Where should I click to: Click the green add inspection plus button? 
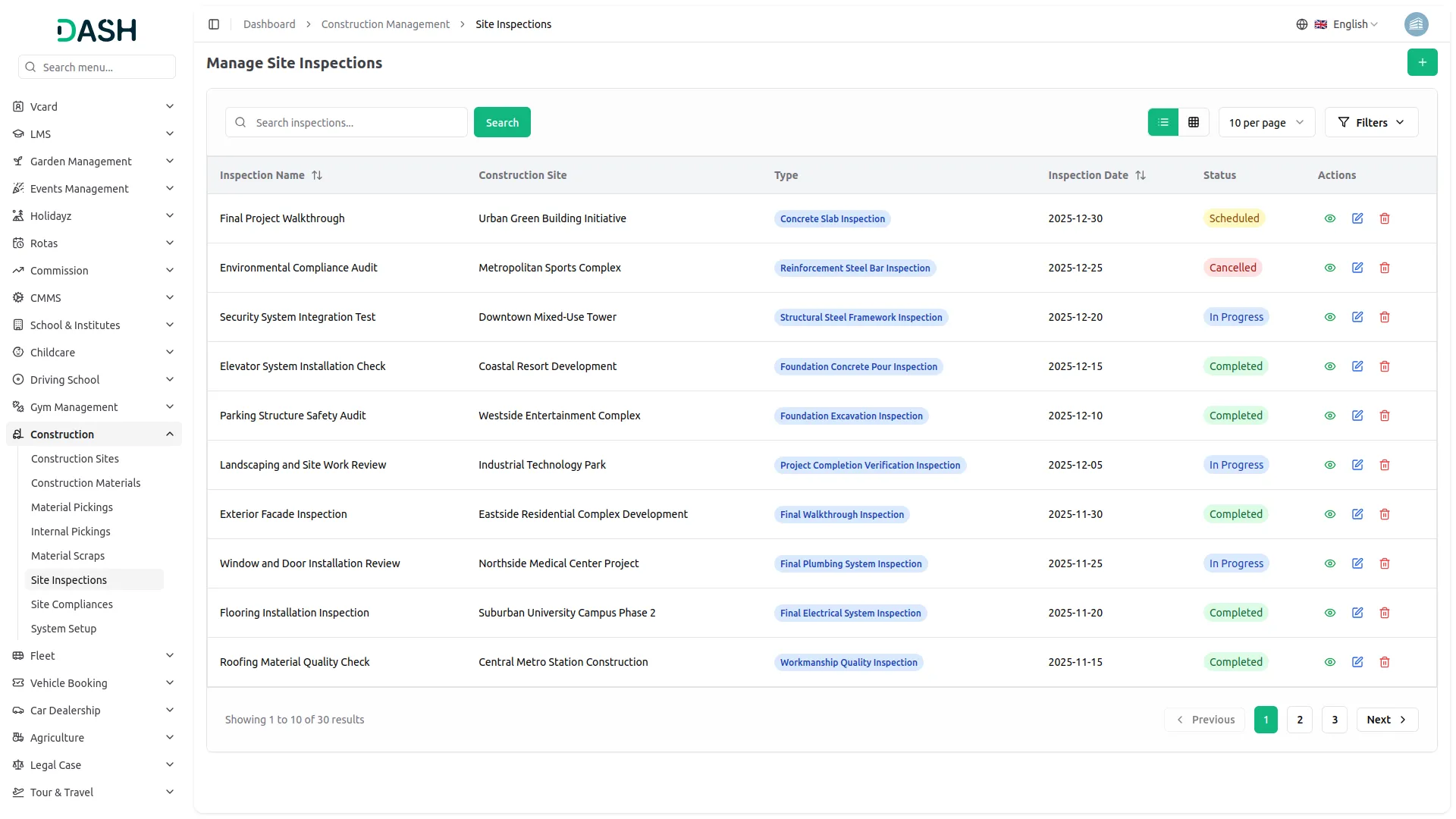pyautogui.click(x=1422, y=62)
